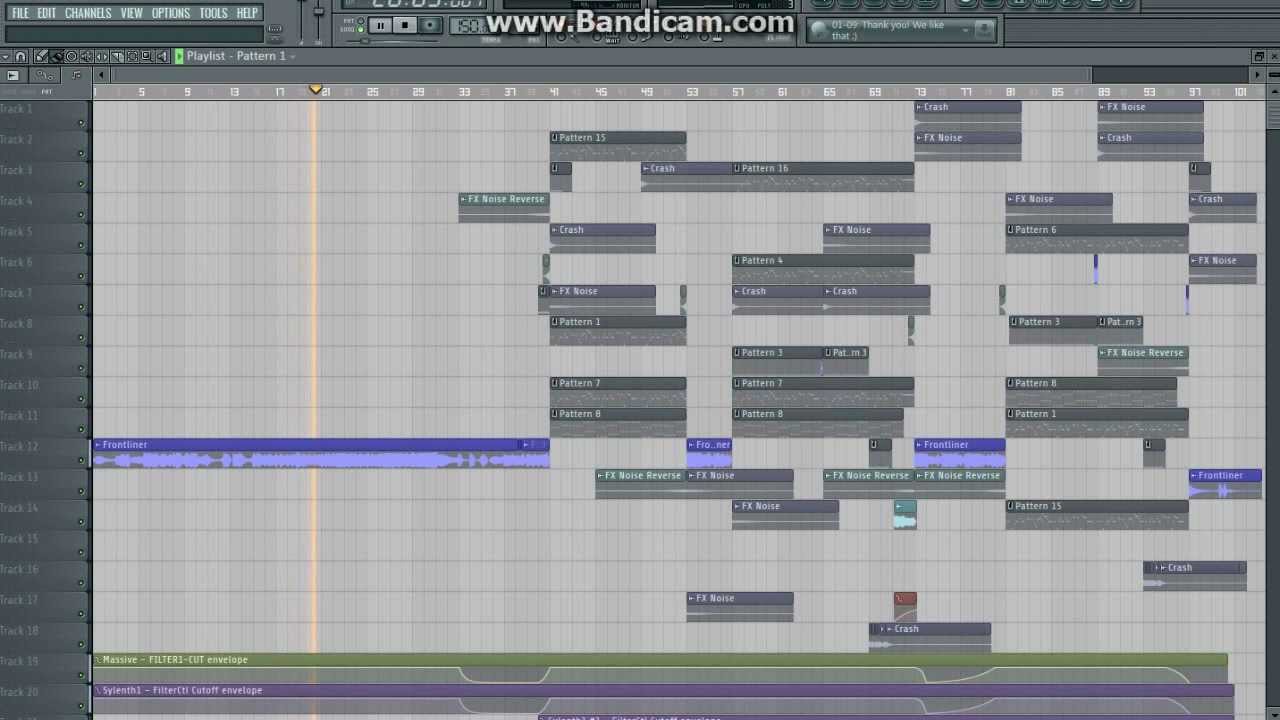Open the Playlist - Pattern 1 dropdown
The image size is (1280, 720).
click(x=240, y=56)
